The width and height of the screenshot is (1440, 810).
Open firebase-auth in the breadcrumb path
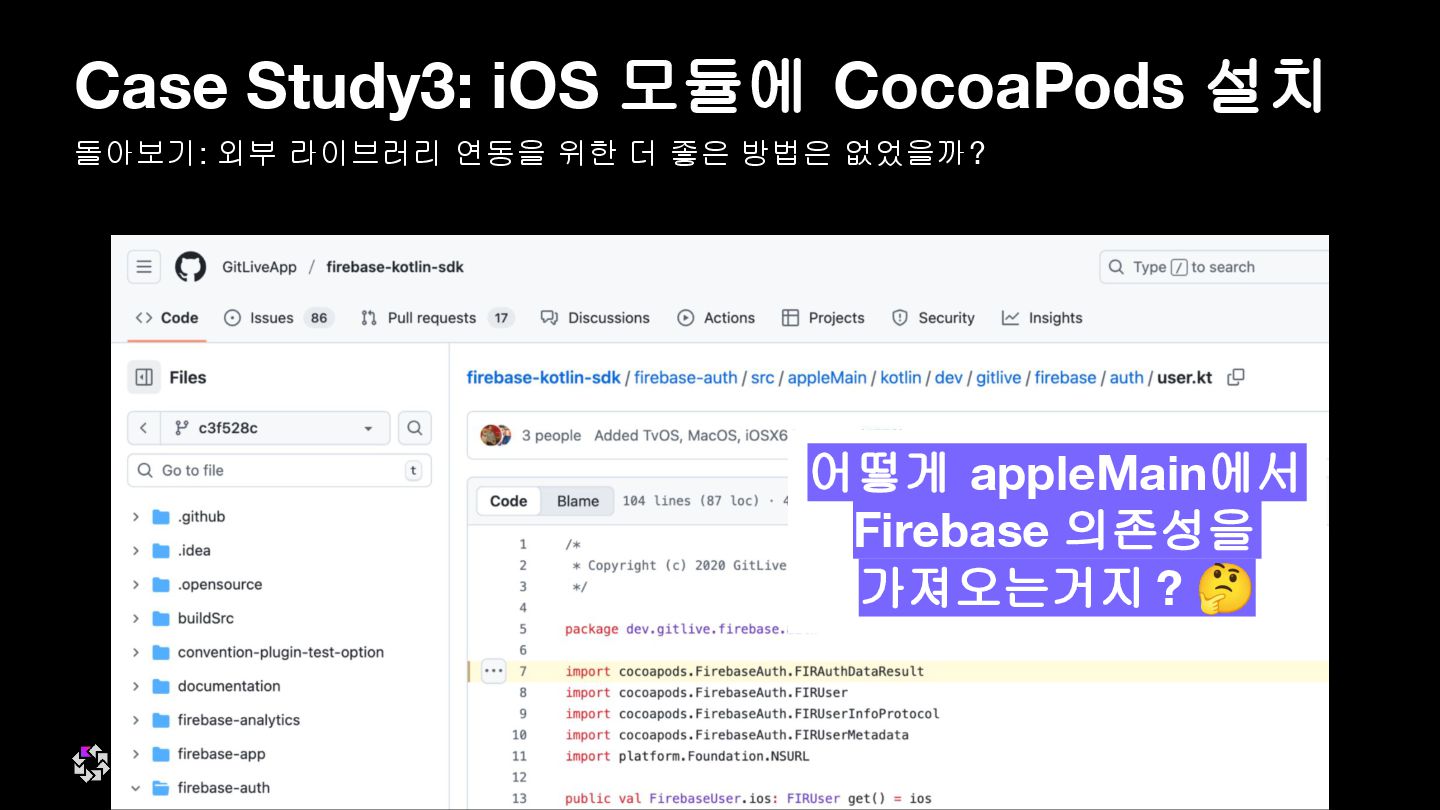(685, 377)
